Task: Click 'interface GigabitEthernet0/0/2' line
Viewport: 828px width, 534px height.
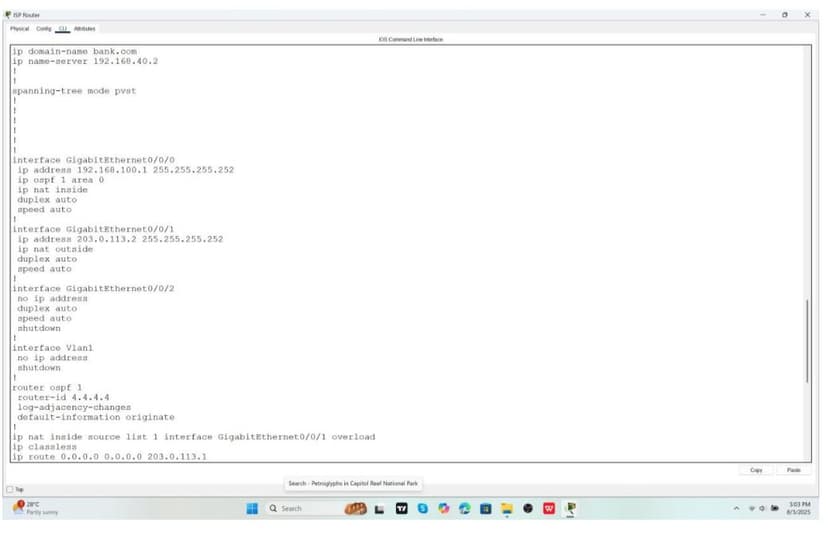Action: tap(93, 288)
